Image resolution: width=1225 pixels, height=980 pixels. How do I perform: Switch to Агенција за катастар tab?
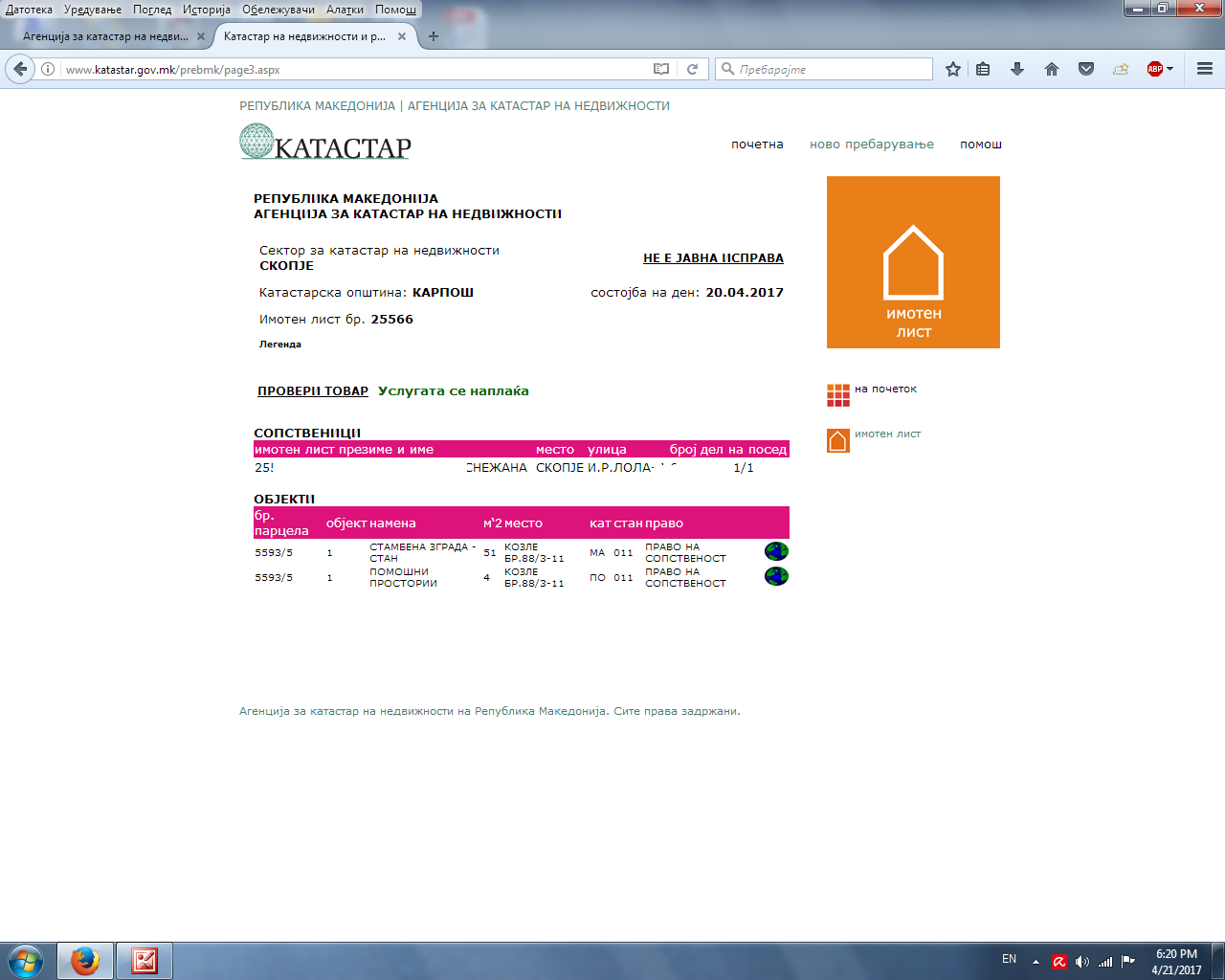tap(105, 36)
